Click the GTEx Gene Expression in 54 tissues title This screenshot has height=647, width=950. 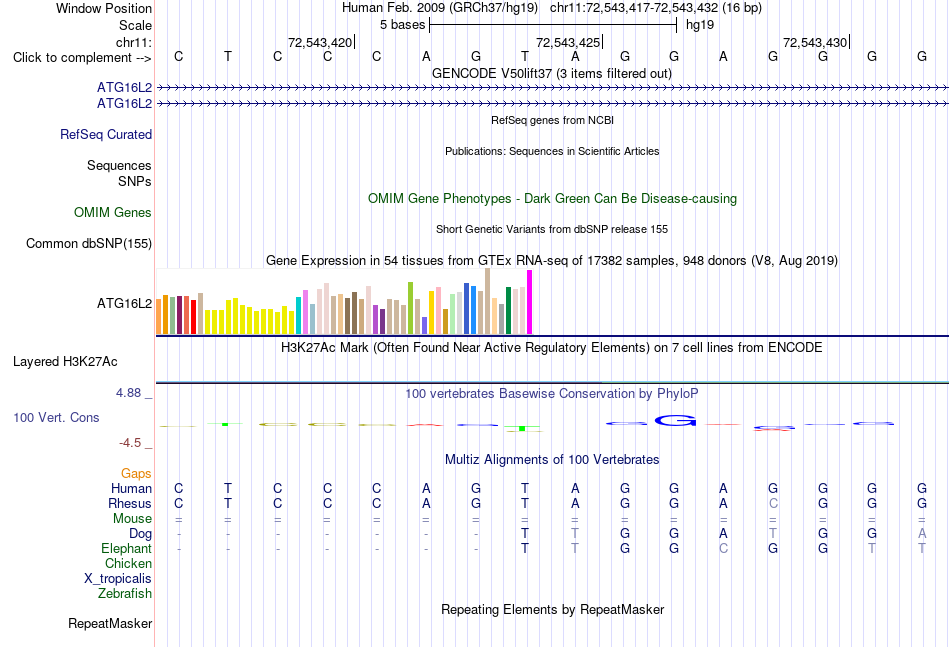[552, 260]
